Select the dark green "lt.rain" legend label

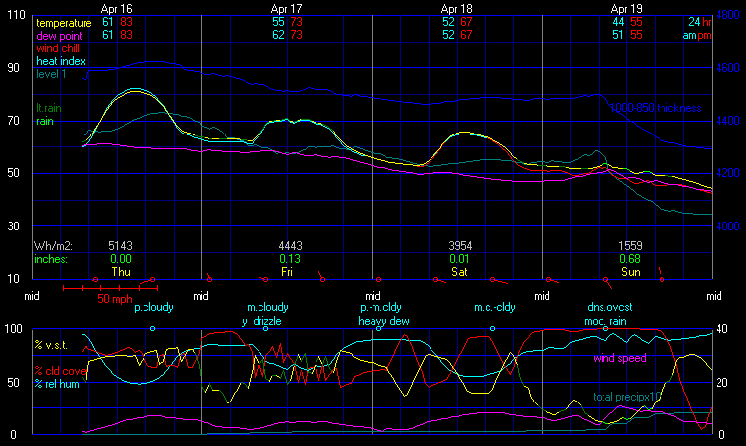pyautogui.click(x=49, y=108)
